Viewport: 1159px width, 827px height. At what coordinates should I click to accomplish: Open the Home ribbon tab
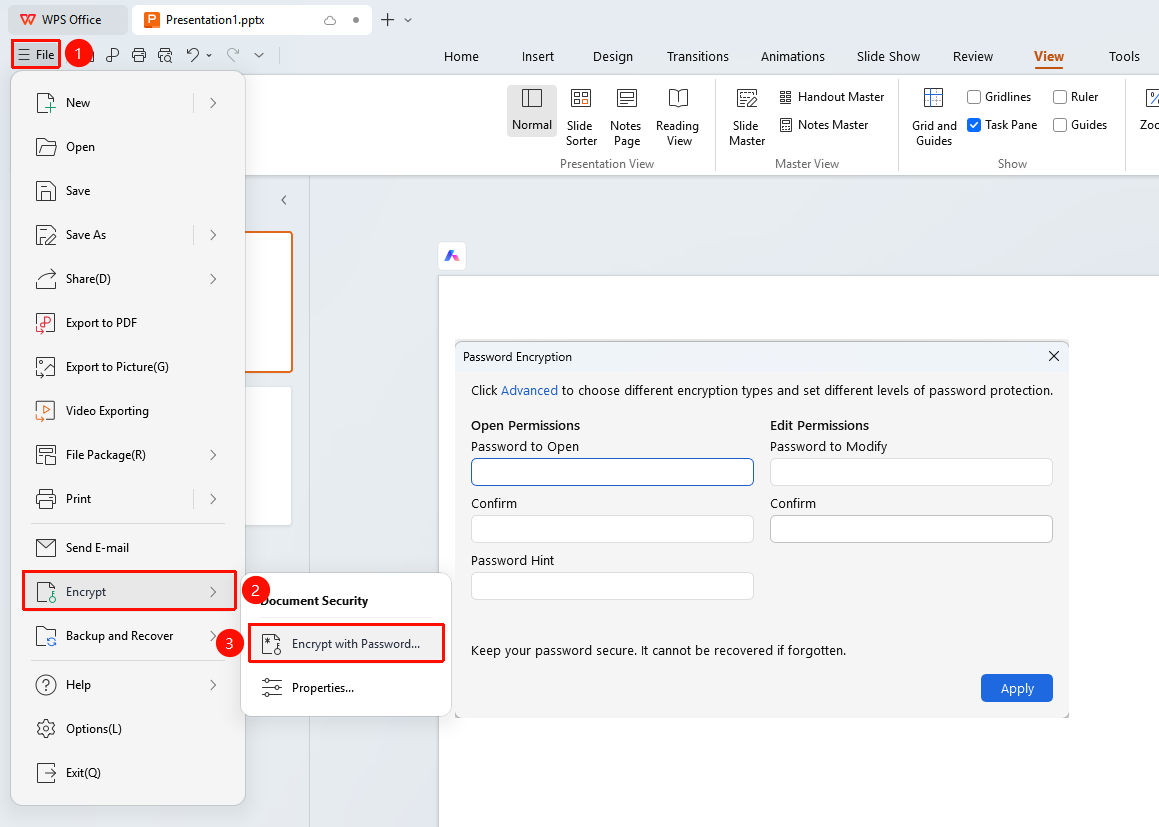point(461,56)
